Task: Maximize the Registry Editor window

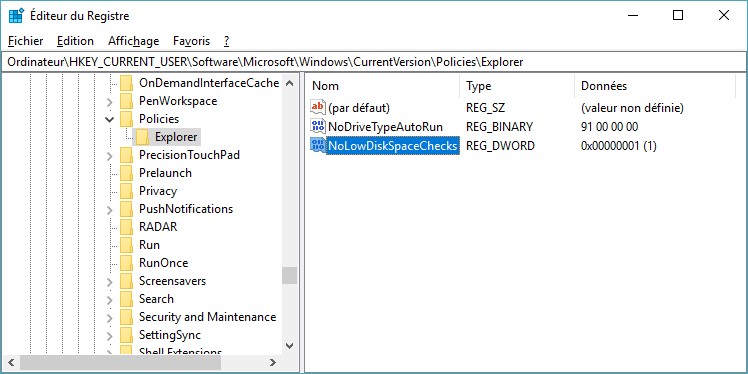Action: coord(677,15)
